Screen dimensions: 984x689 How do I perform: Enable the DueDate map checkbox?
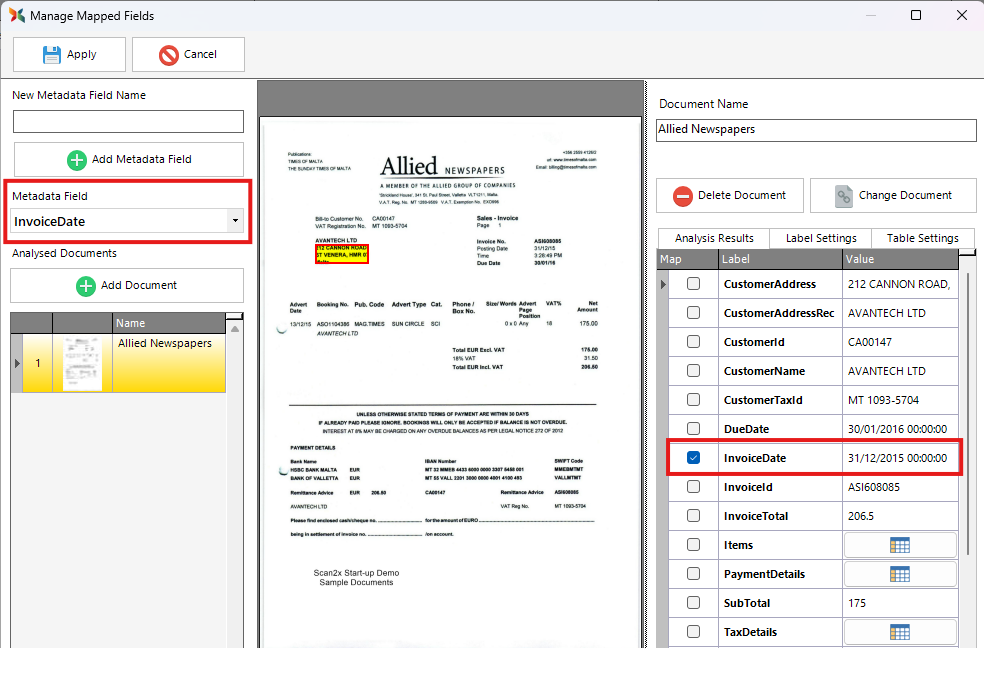[x=693, y=429]
